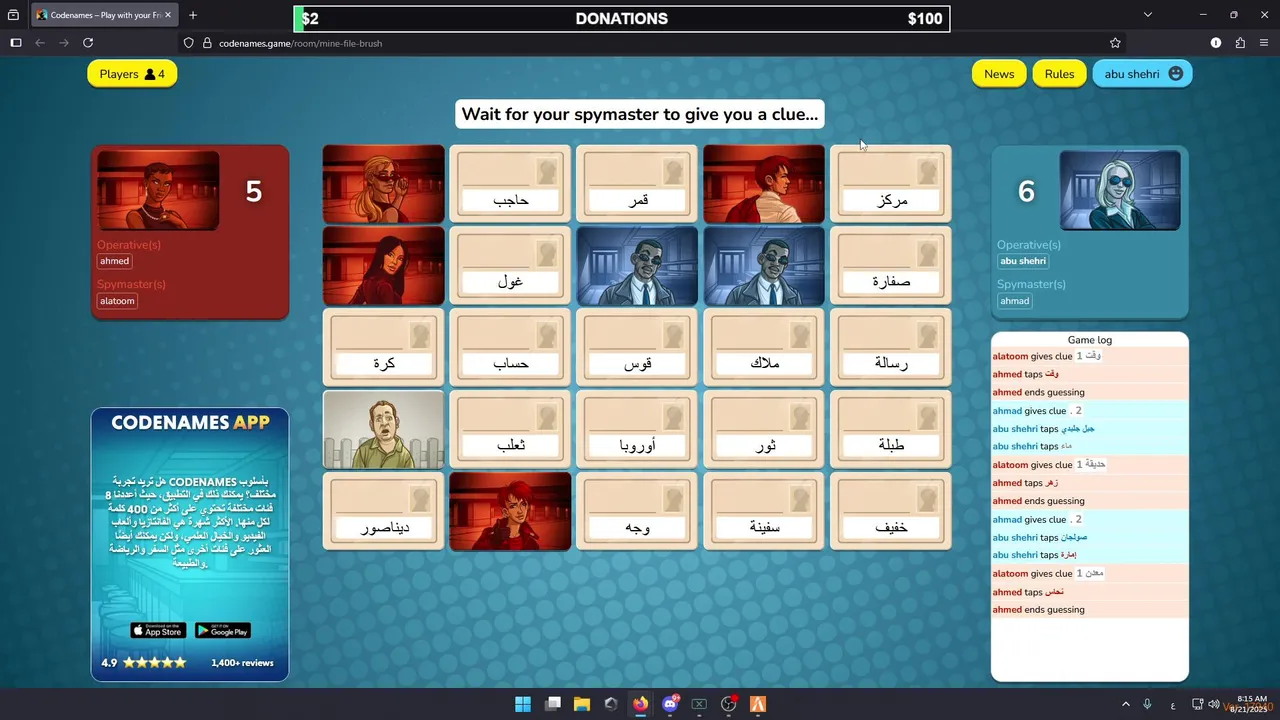
Task: Select the word card صفارة
Action: [x=891, y=265]
